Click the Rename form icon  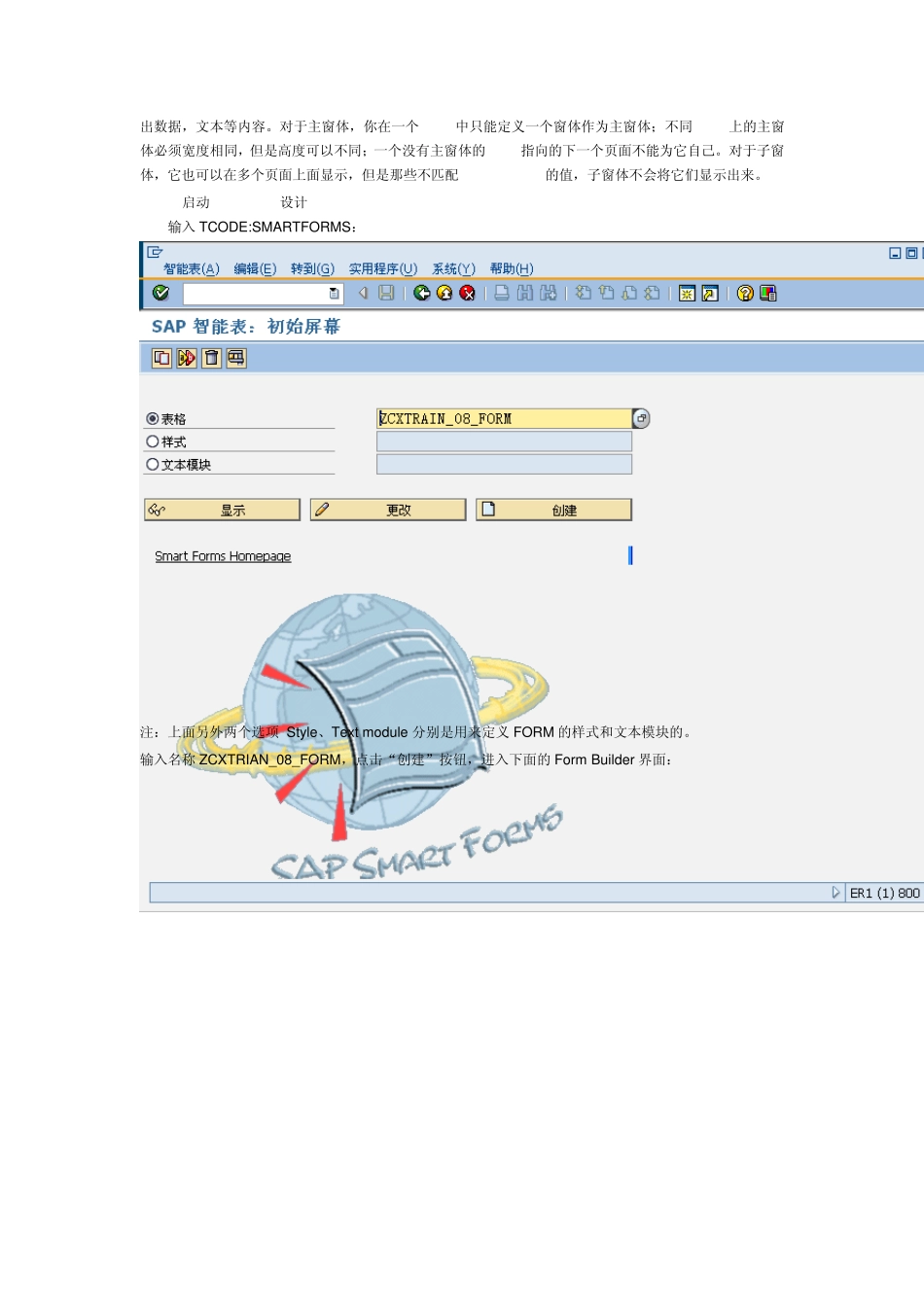coord(236,358)
